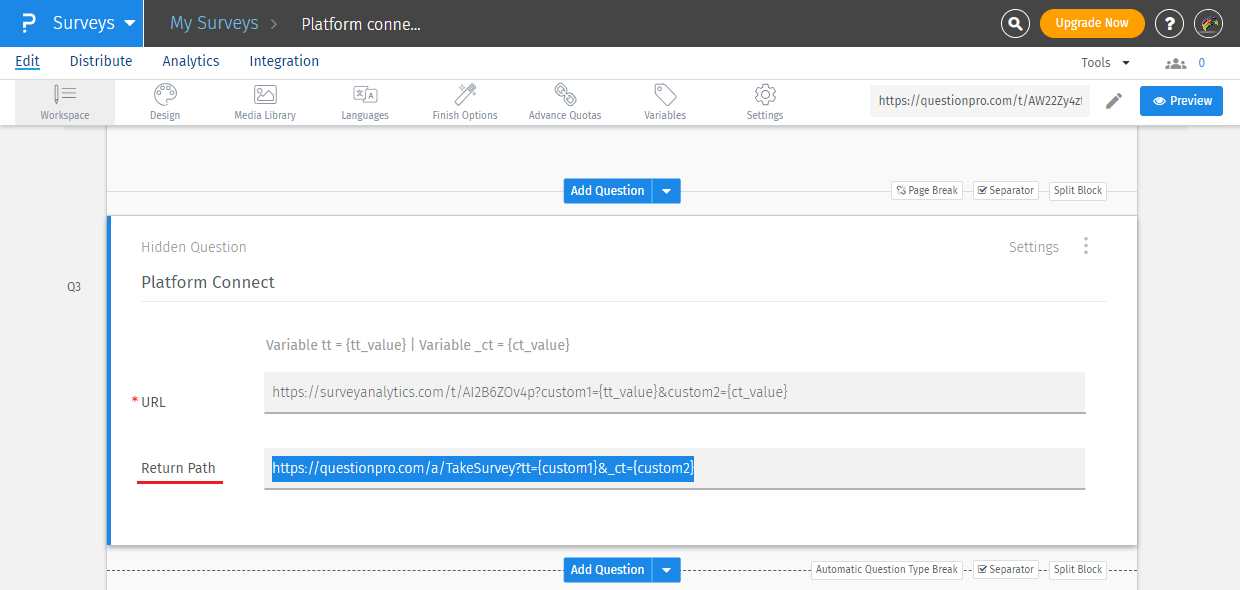Open the Languages tool
Image resolution: width=1240 pixels, height=590 pixels.
click(x=365, y=101)
